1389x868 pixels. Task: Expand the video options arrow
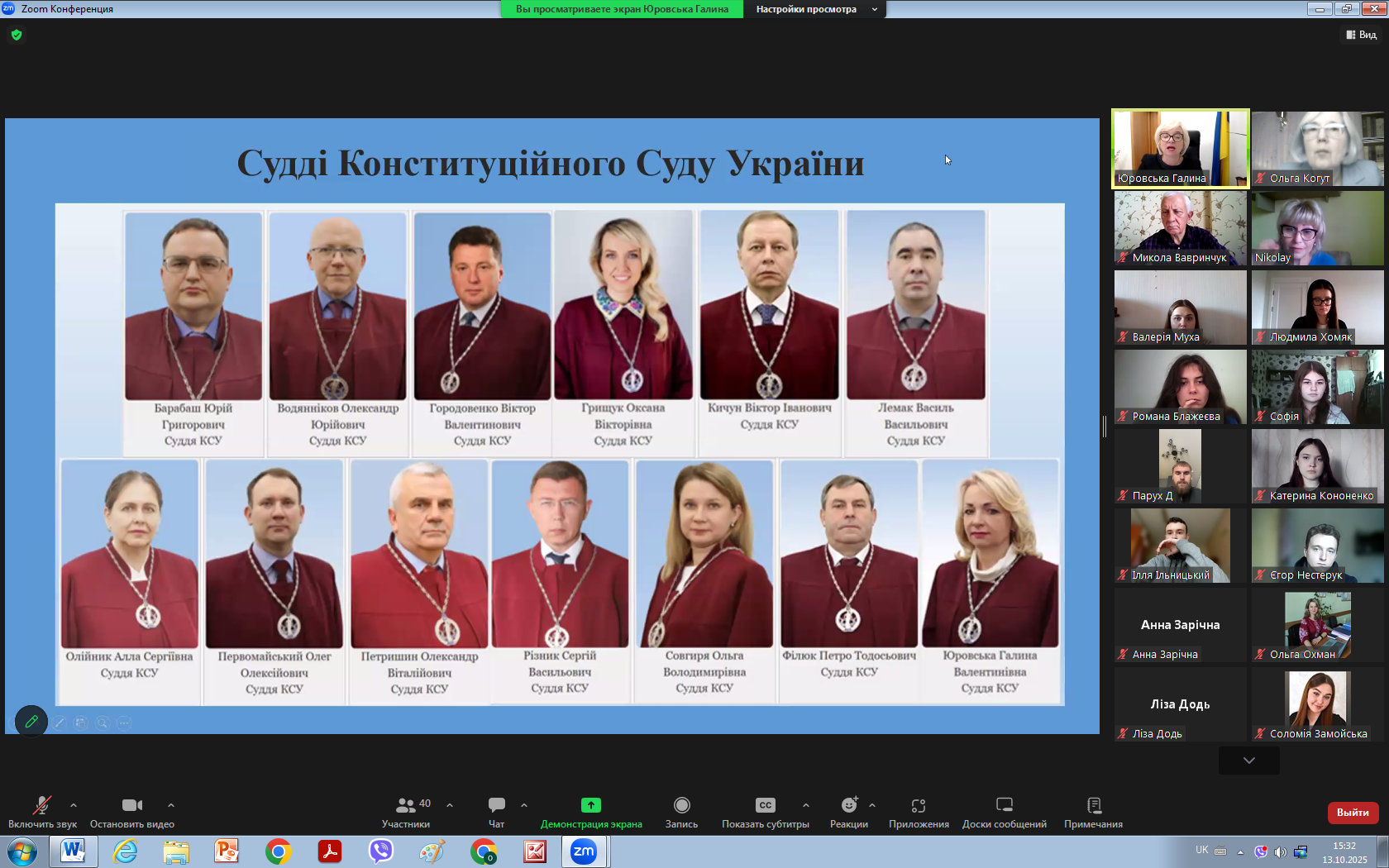tap(171, 804)
